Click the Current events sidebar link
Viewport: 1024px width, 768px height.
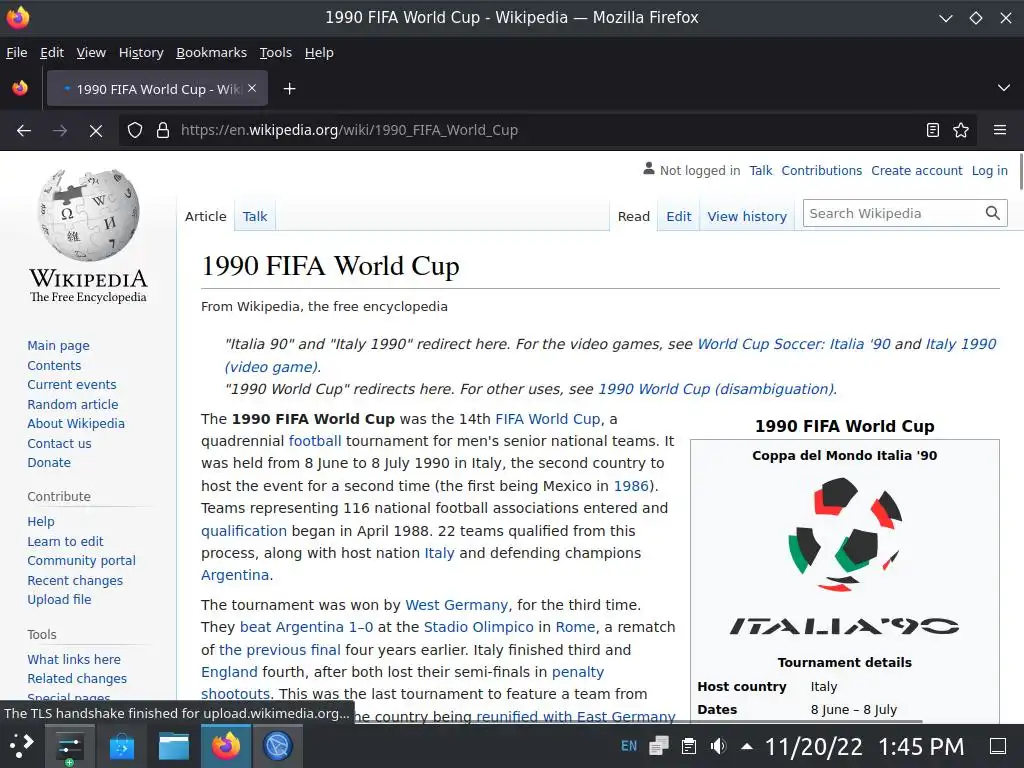pyautogui.click(x=72, y=385)
